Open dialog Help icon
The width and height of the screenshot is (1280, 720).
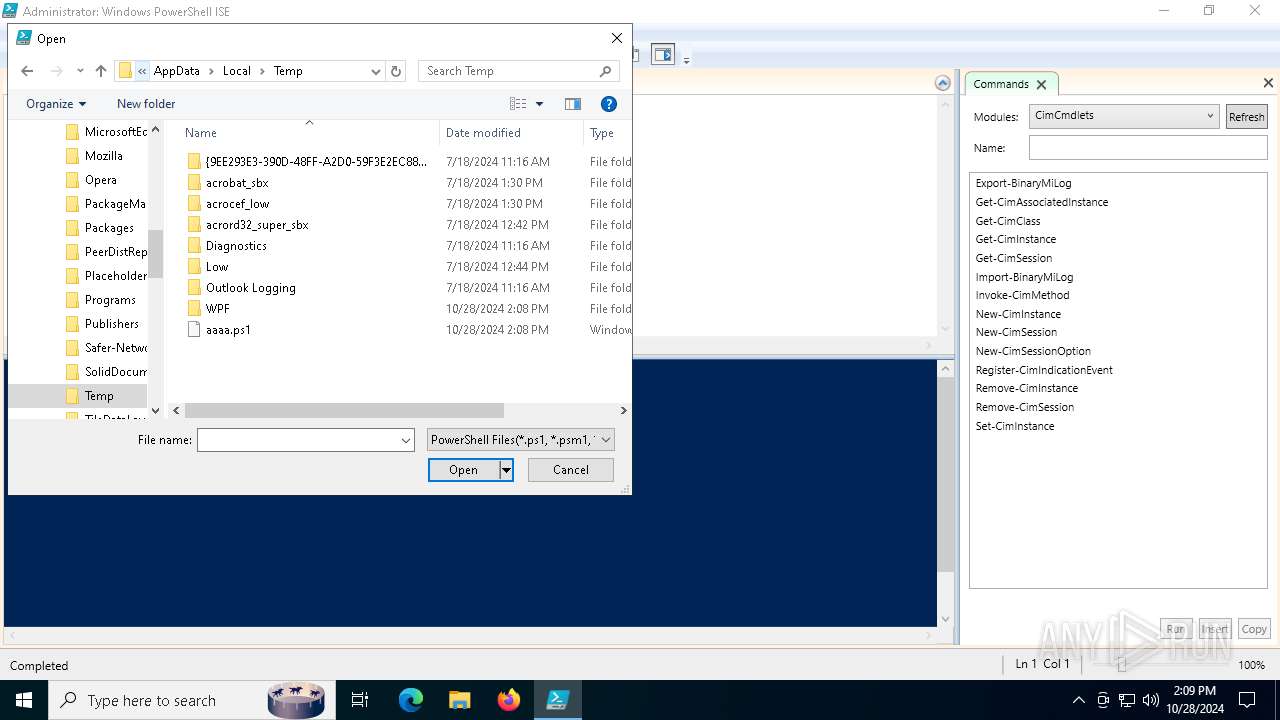point(609,104)
